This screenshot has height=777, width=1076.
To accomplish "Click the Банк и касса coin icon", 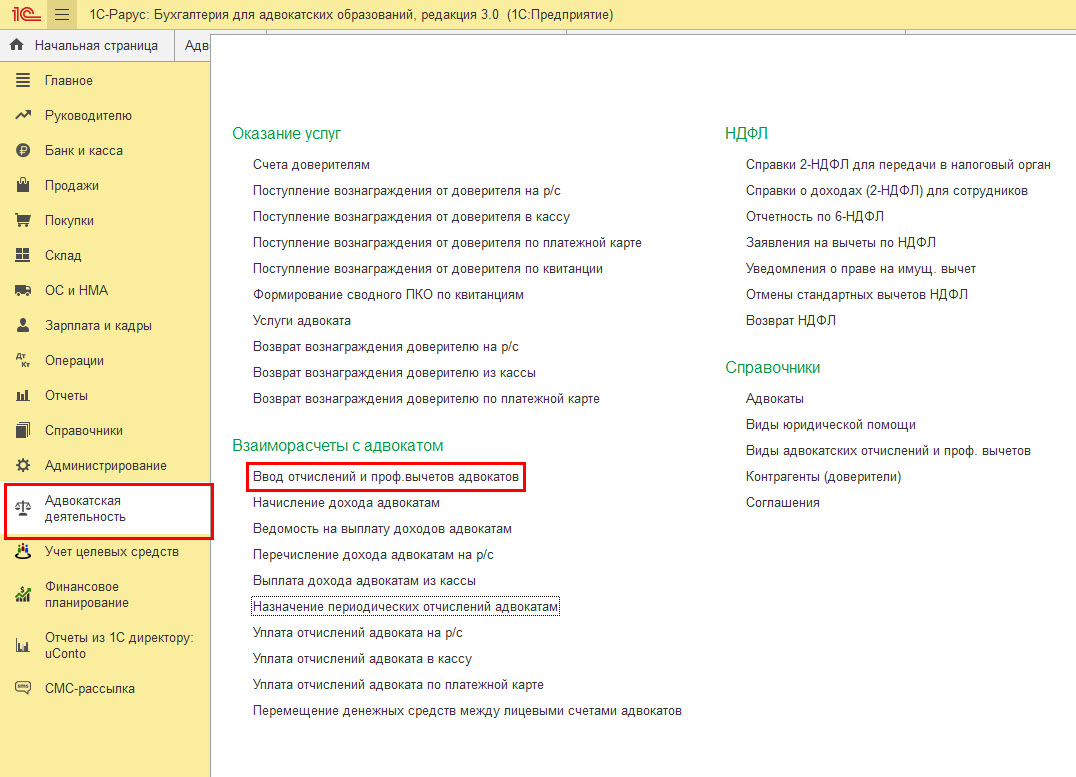I will click(x=23, y=151).
